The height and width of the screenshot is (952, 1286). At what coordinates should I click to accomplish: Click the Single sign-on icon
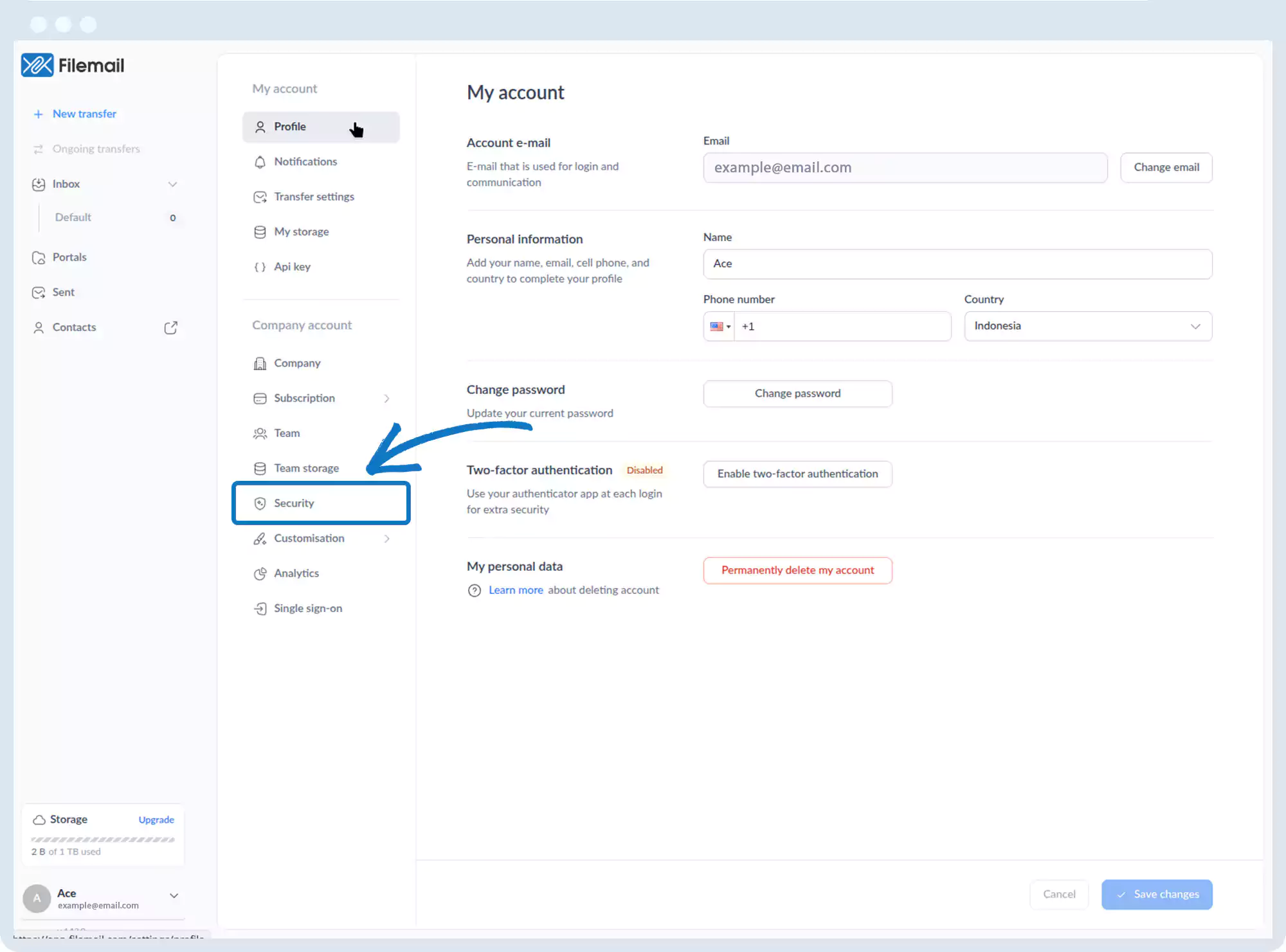pos(260,609)
